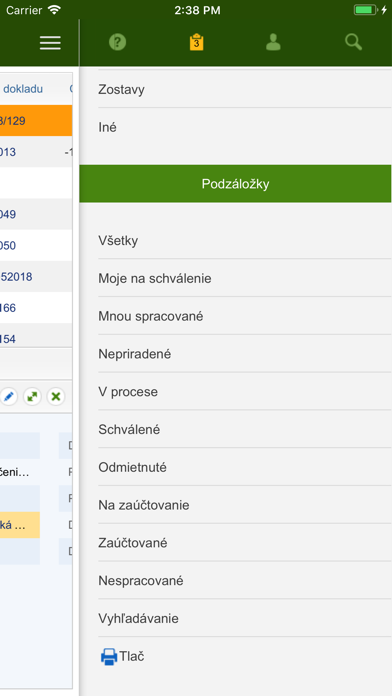Choose Zaúčtované filter
Screen dimensions: 392x696
244,542
